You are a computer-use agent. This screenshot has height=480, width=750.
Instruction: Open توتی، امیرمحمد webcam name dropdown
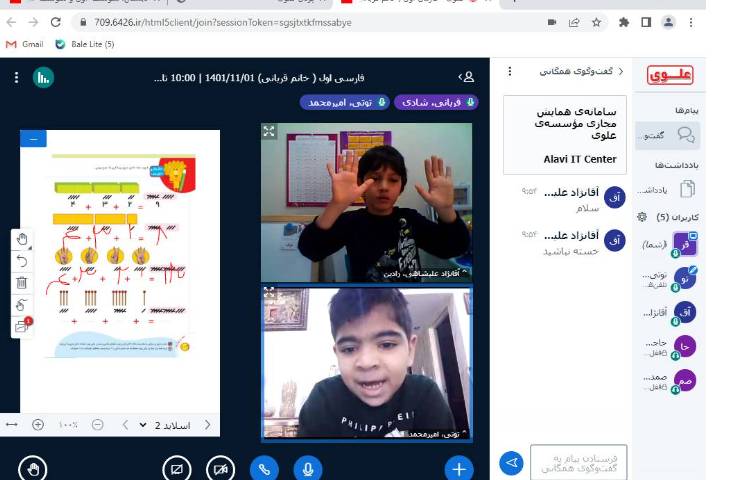click(x=438, y=434)
